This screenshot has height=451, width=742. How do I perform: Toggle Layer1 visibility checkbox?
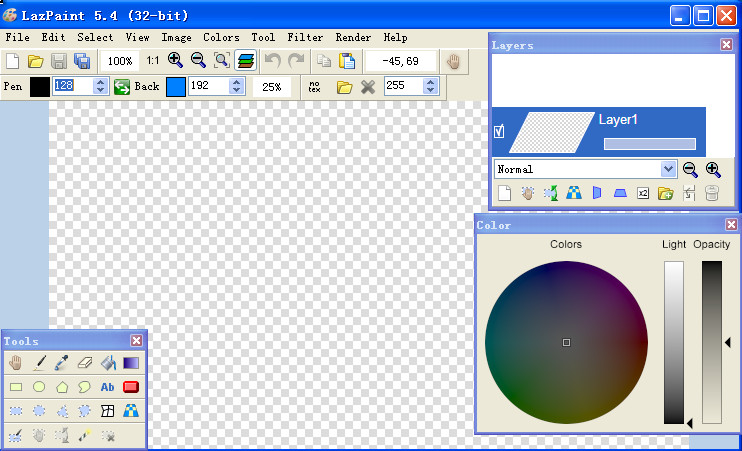coord(499,131)
